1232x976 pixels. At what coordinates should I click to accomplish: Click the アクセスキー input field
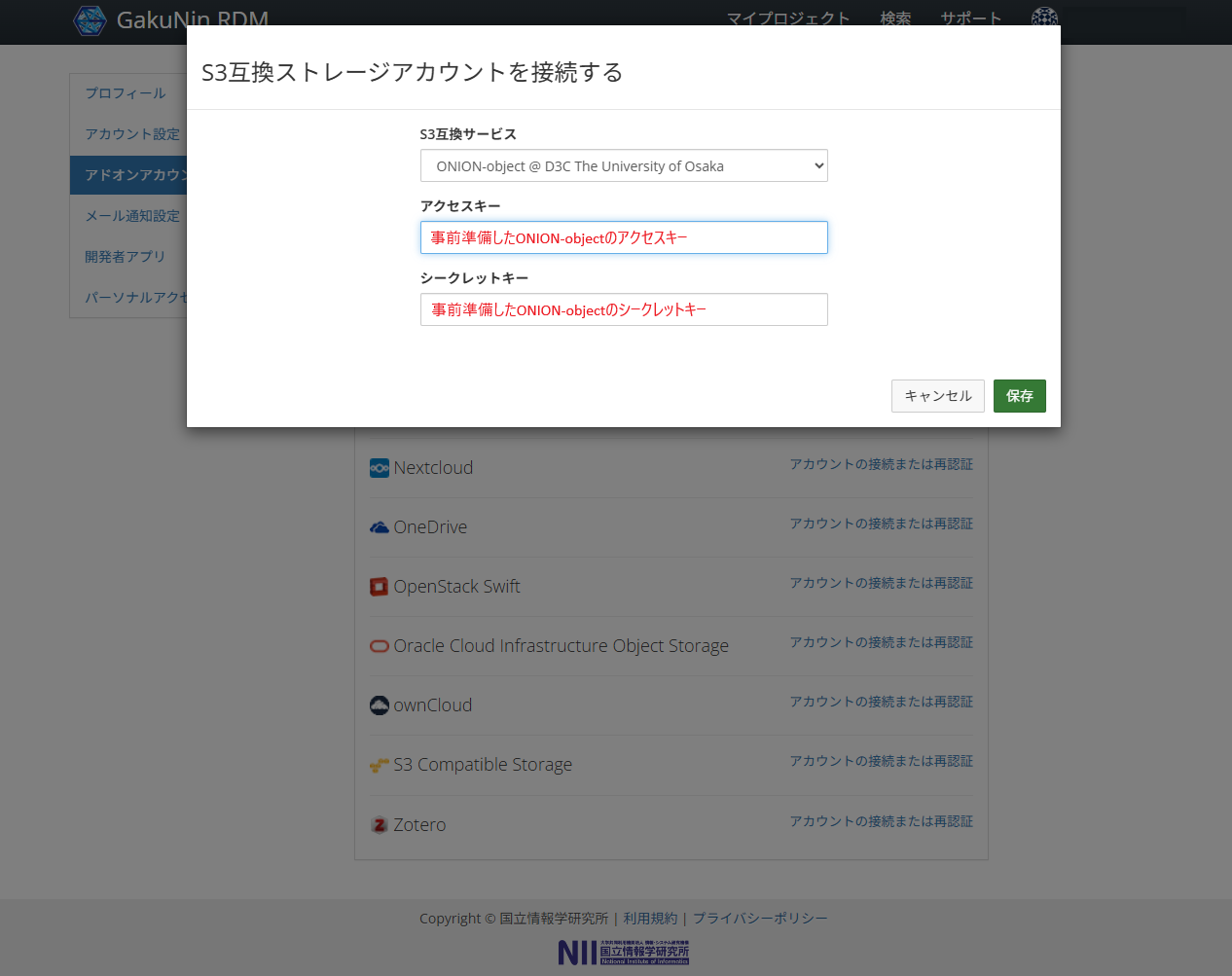point(624,237)
